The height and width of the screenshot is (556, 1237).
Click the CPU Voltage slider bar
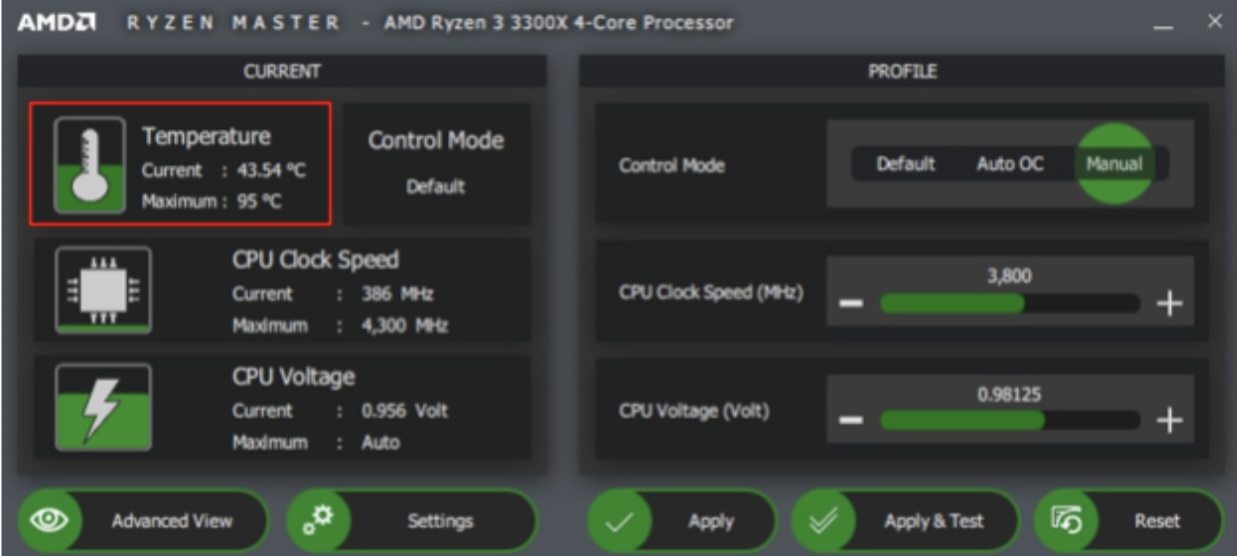click(1008, 419)
